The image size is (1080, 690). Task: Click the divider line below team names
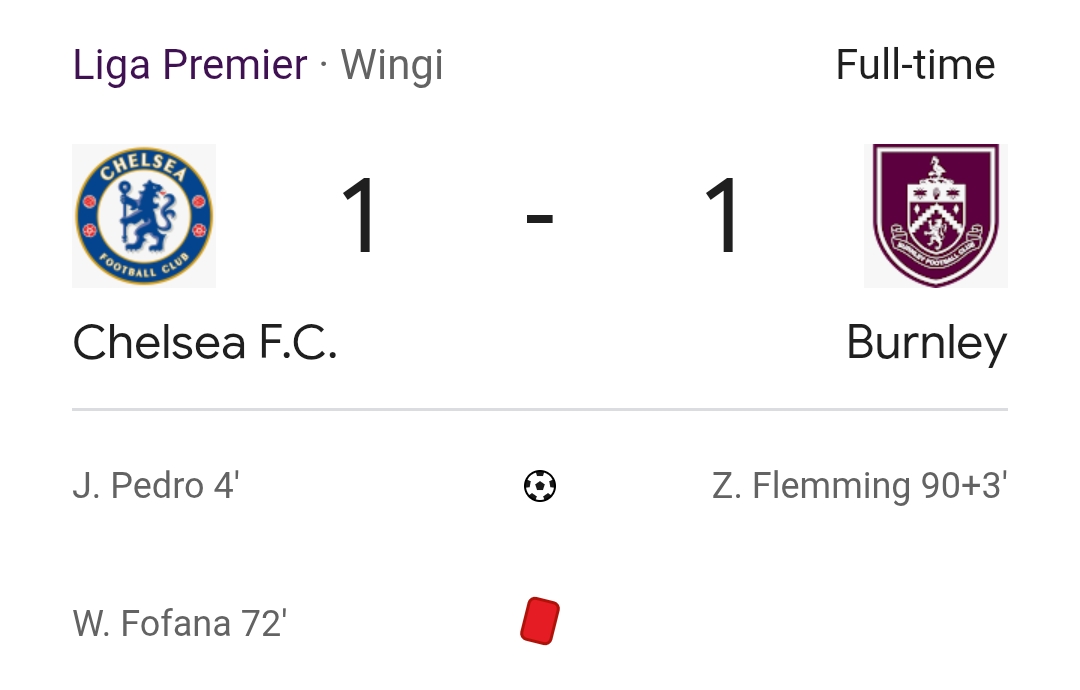pyautogui.click(x=540, y=409)
